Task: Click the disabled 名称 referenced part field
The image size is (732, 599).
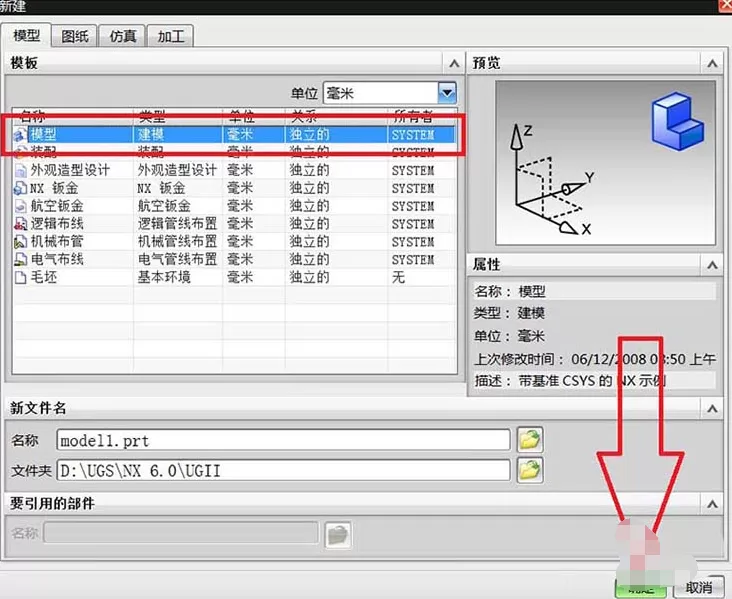Action: (x=181, y=533)
